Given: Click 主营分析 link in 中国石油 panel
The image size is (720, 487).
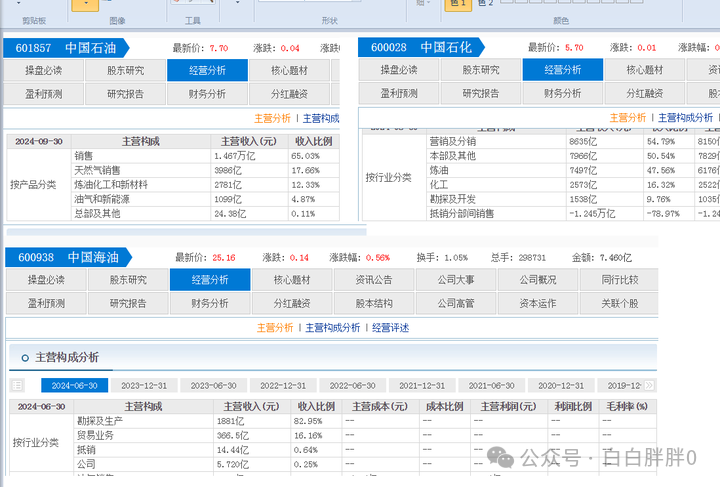Looking at the screenshot, I should [272, 118].
